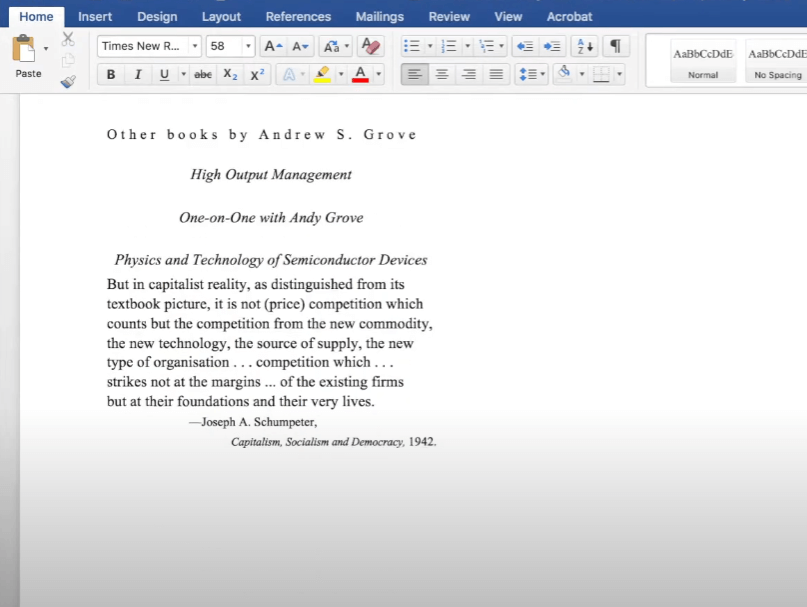Toggle bold formatting
This screenshot has width=807, height=607.
[x=109, y=73]
